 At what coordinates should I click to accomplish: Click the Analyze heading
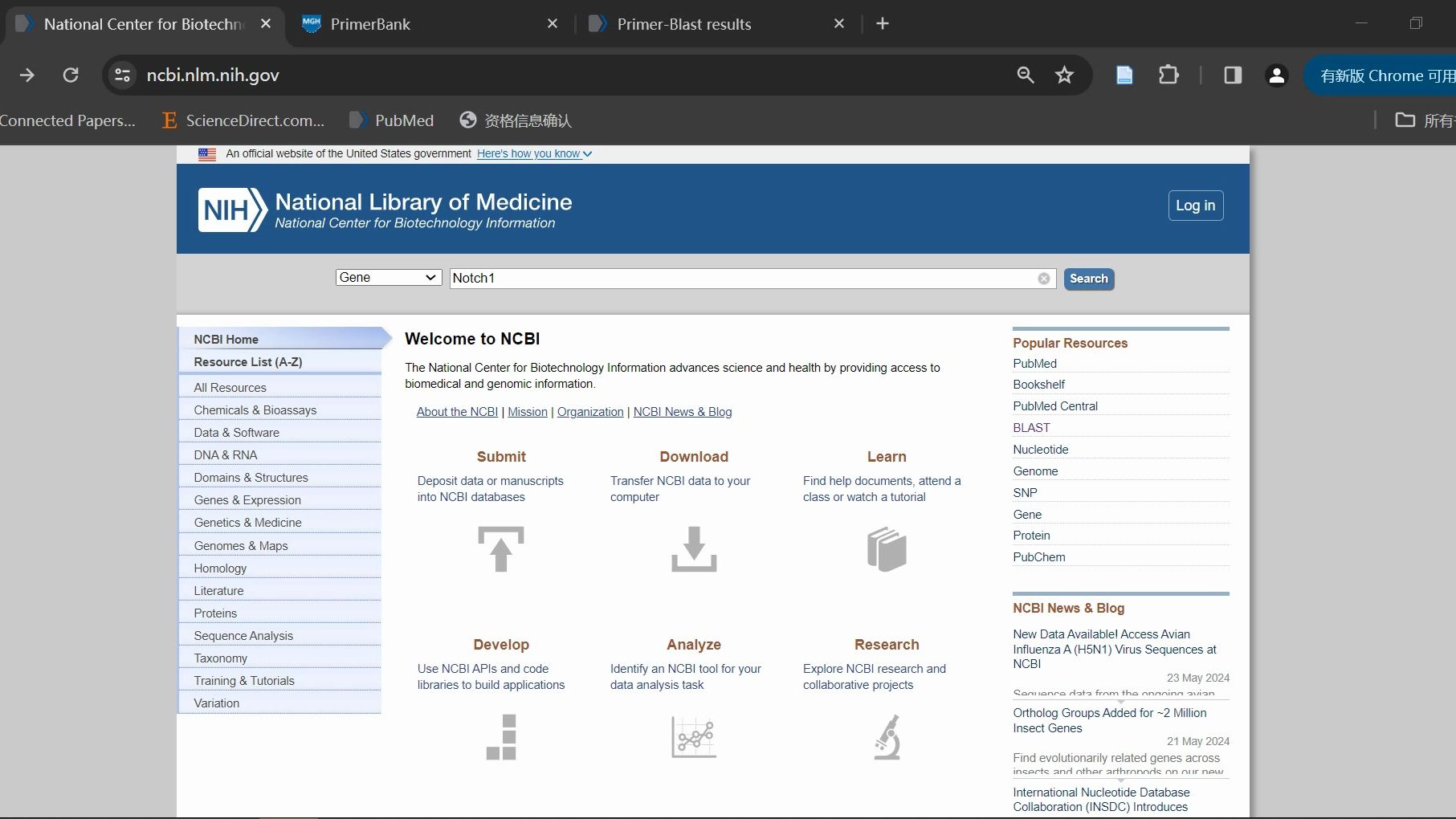coord(694,645)
